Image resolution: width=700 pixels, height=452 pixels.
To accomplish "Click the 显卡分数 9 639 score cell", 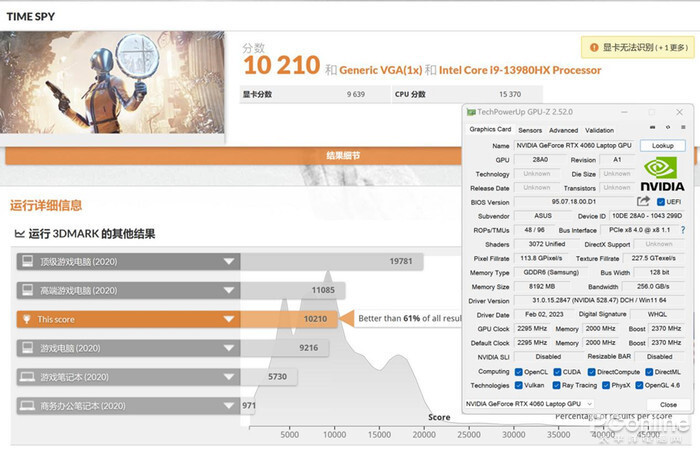I will [315, 94].
